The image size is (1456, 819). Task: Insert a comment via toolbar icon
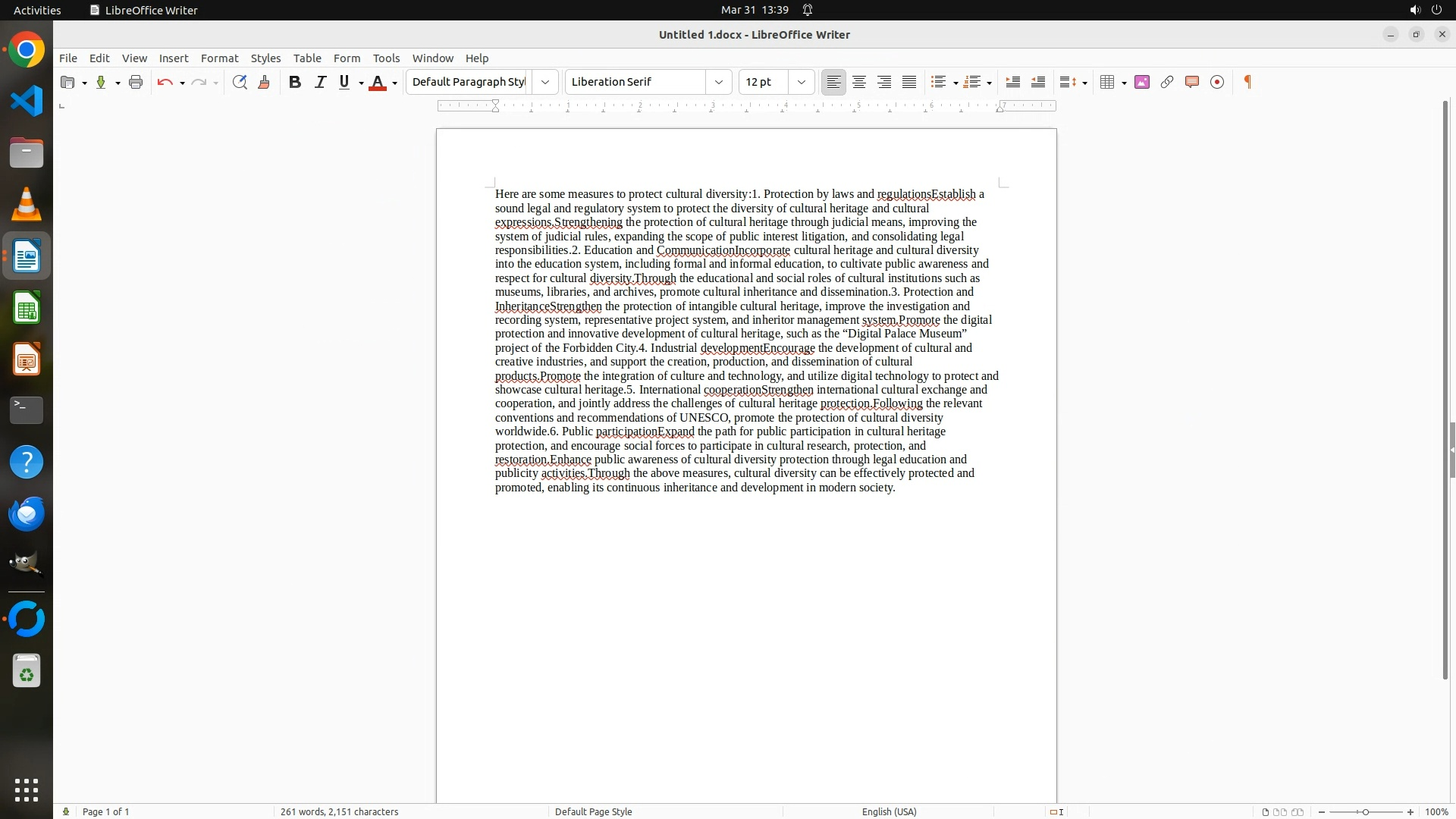coord(1192,82)
